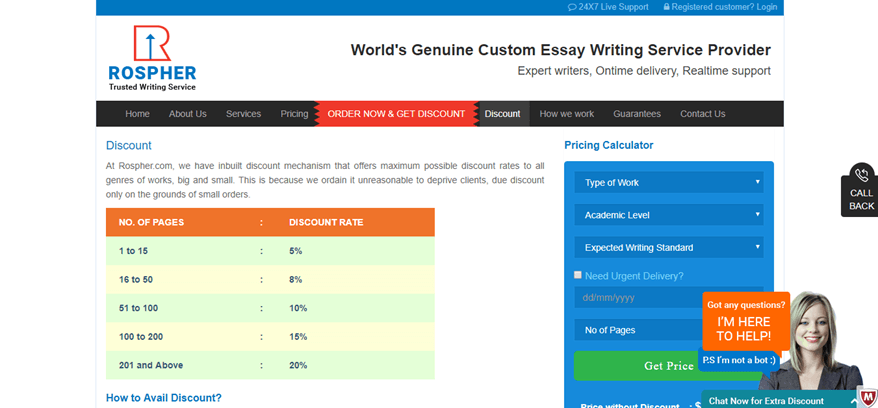Click ORDER NOW & GET DISCOUNT banner

[396, 114]
